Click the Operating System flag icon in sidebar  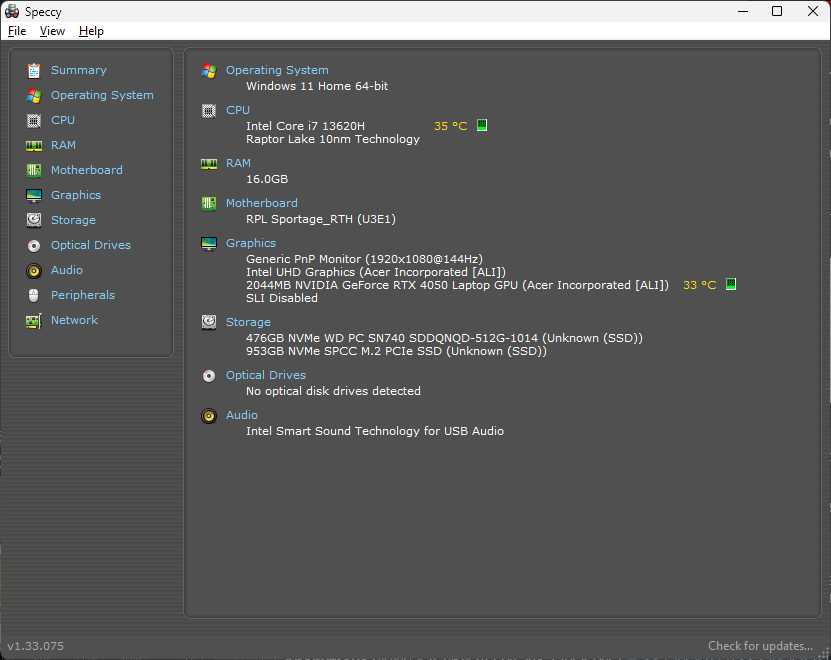(34, 95)
